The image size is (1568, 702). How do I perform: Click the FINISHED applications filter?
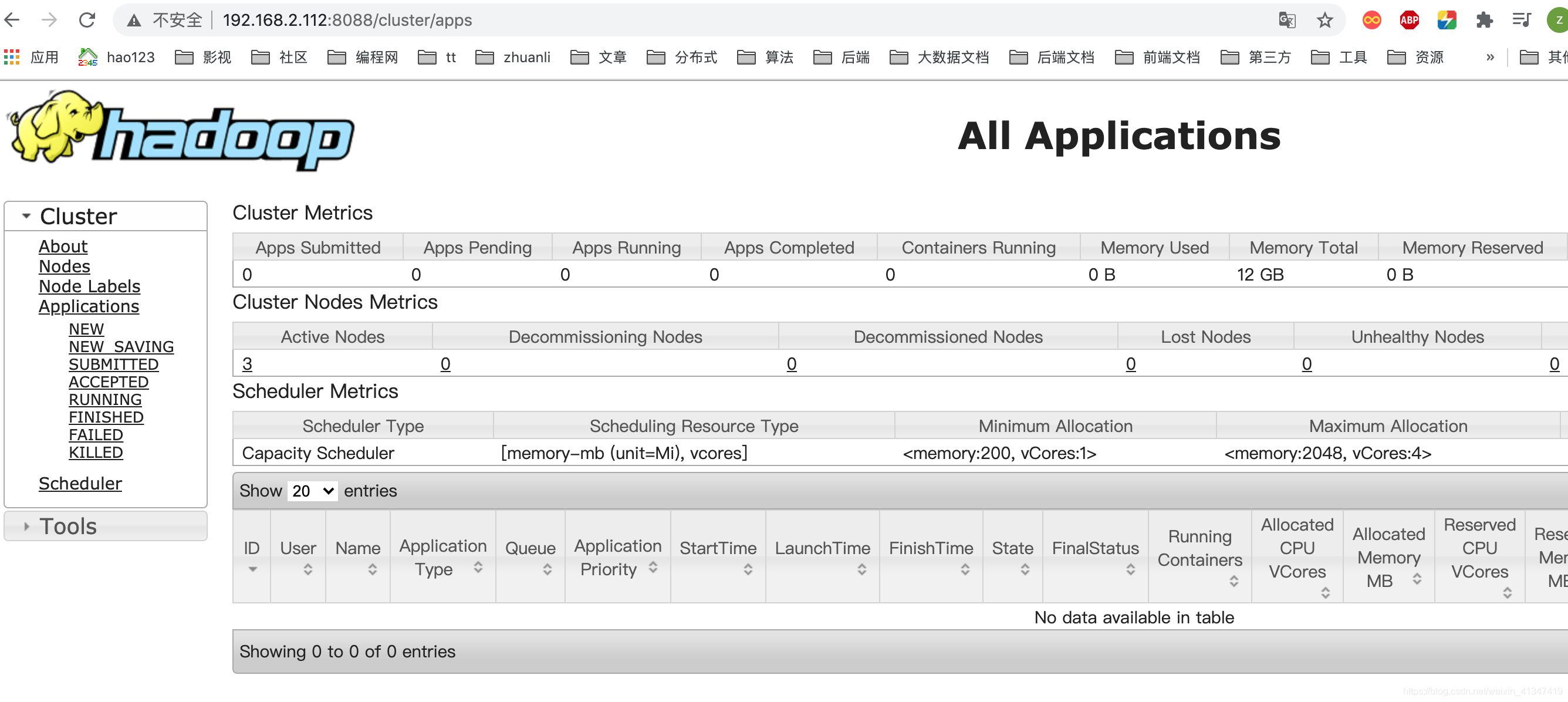tap(106, 417)
